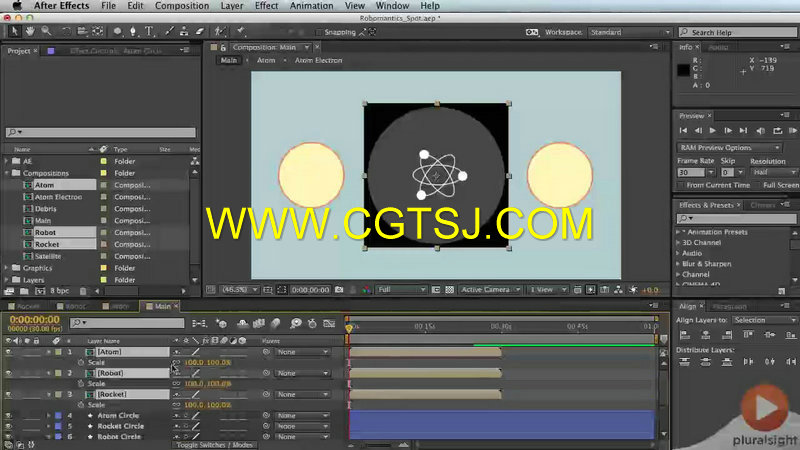Click the Play button in Preview panel
The image size is (800, 450).
tap(713, 131)
